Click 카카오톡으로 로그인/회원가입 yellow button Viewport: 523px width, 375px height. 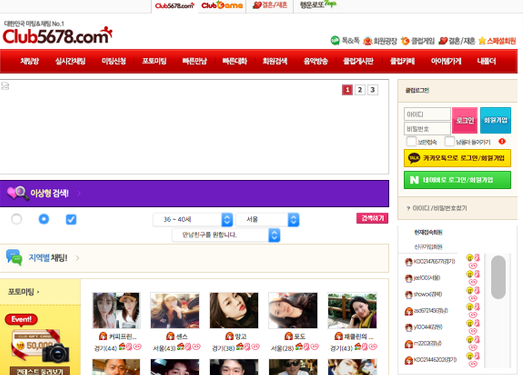[x=457, y=158]
